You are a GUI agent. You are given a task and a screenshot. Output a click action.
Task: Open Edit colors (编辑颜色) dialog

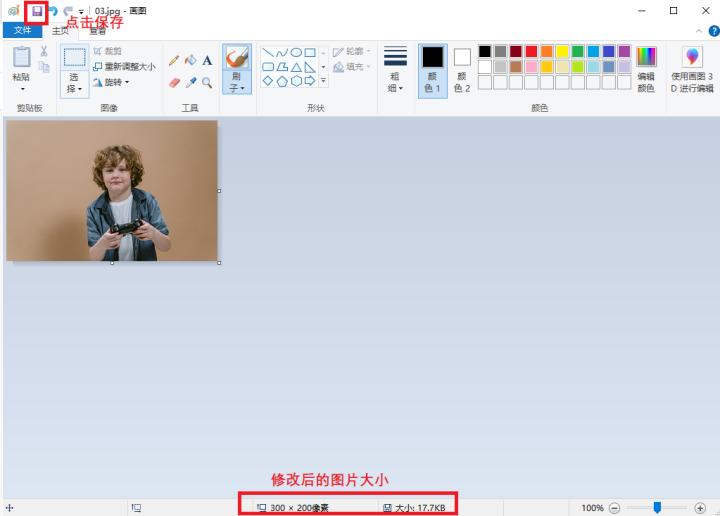646,70
